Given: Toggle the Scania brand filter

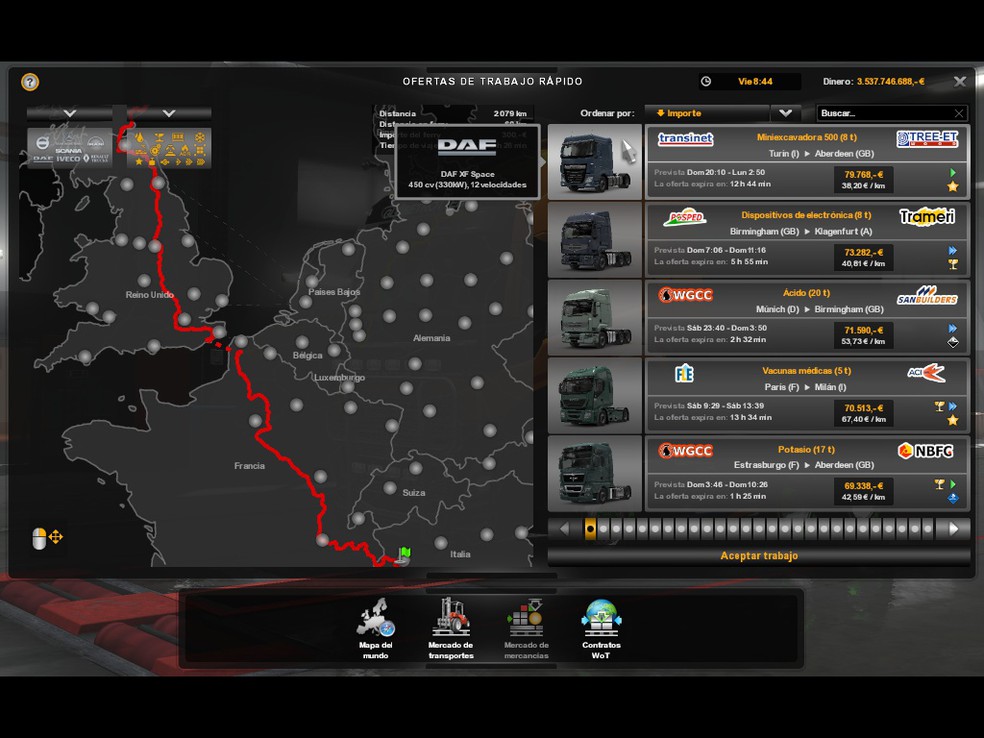Looking at the screenshot, I should coord(68,151).
